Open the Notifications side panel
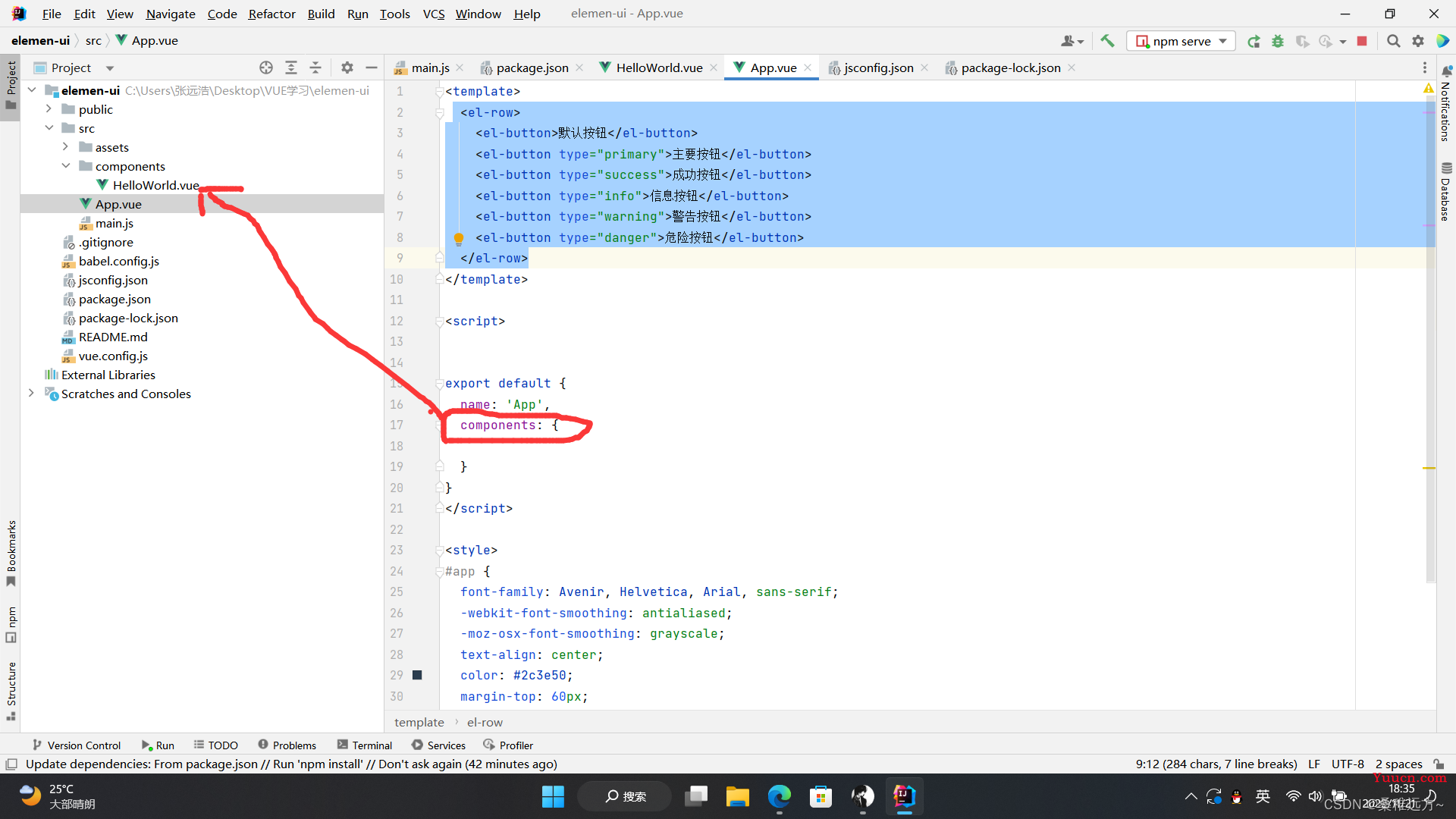 [x=1446, y=104]
